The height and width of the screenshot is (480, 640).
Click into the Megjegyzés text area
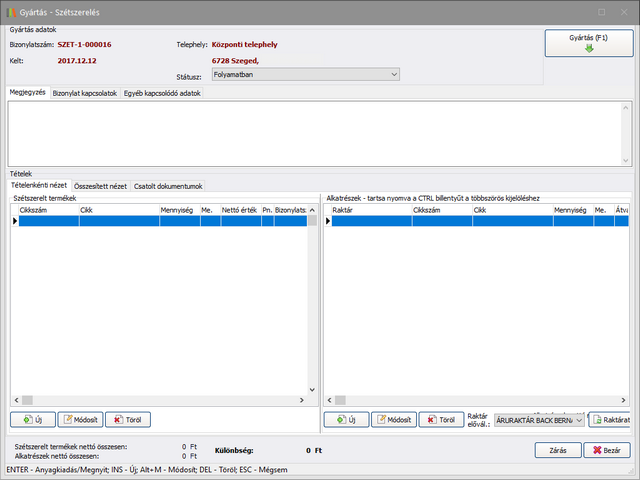click(x=315, y=132)
